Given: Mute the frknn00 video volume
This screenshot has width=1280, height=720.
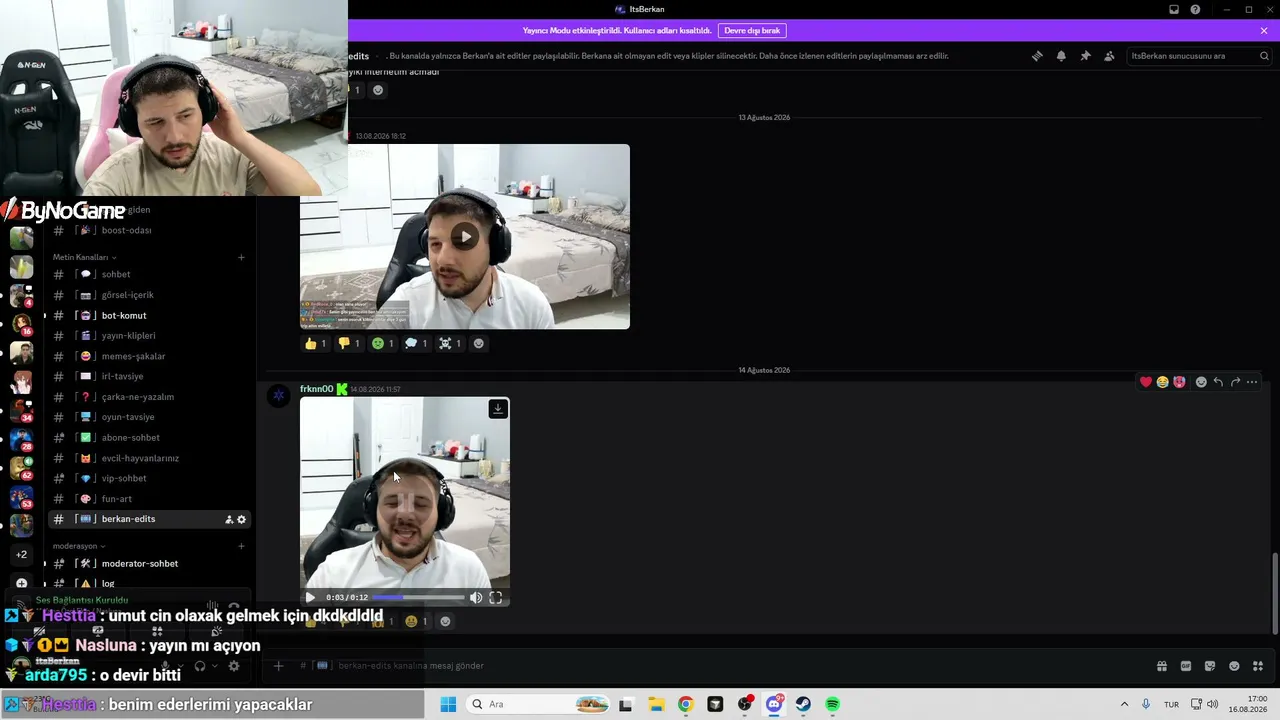Looking at the screenshot, I should click(x=476, y=597).
